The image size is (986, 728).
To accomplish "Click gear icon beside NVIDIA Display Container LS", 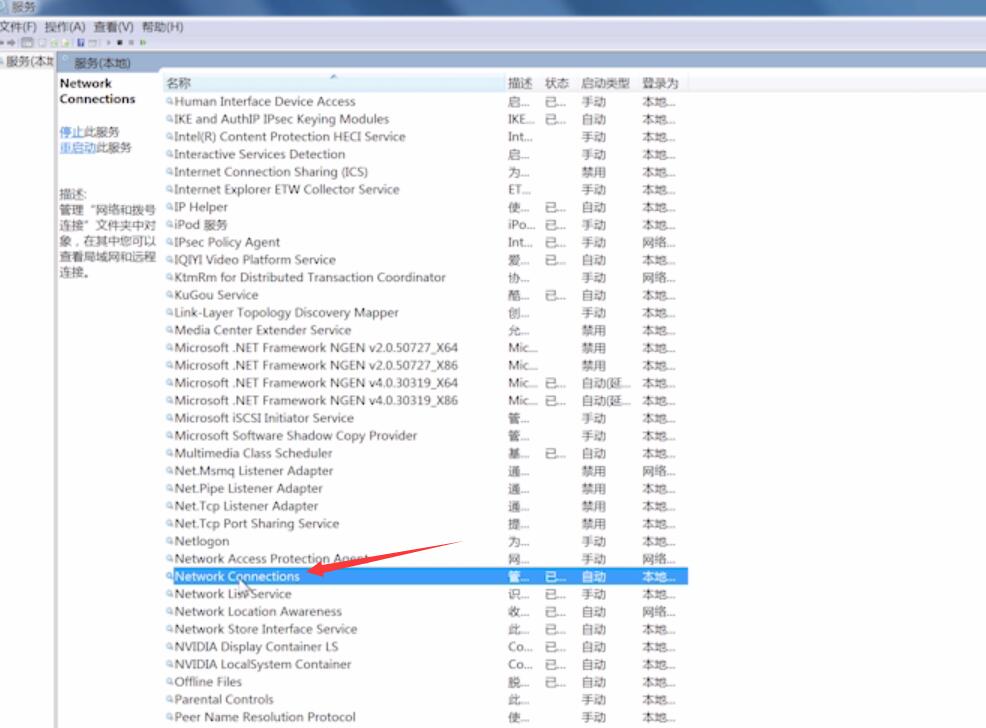I will tap(169, 646).
